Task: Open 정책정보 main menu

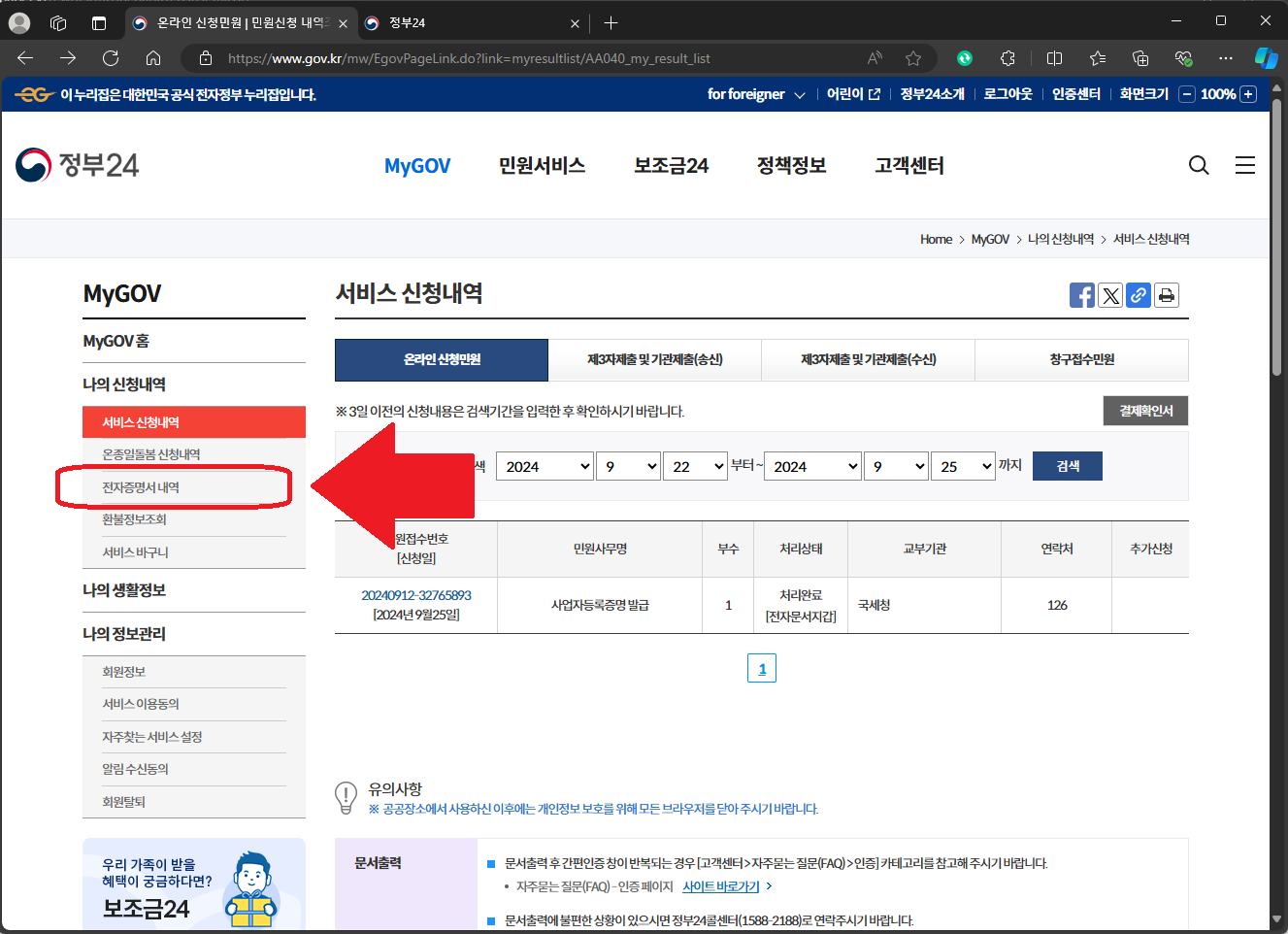Action: 791,166
